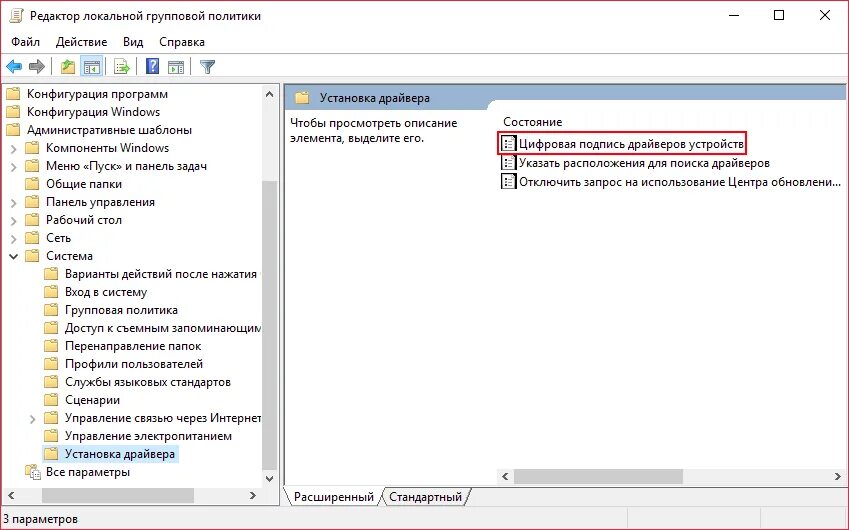Screen dimensions: 849x530
Task: Select Общие папки in the tree
Action: [84, 184]
